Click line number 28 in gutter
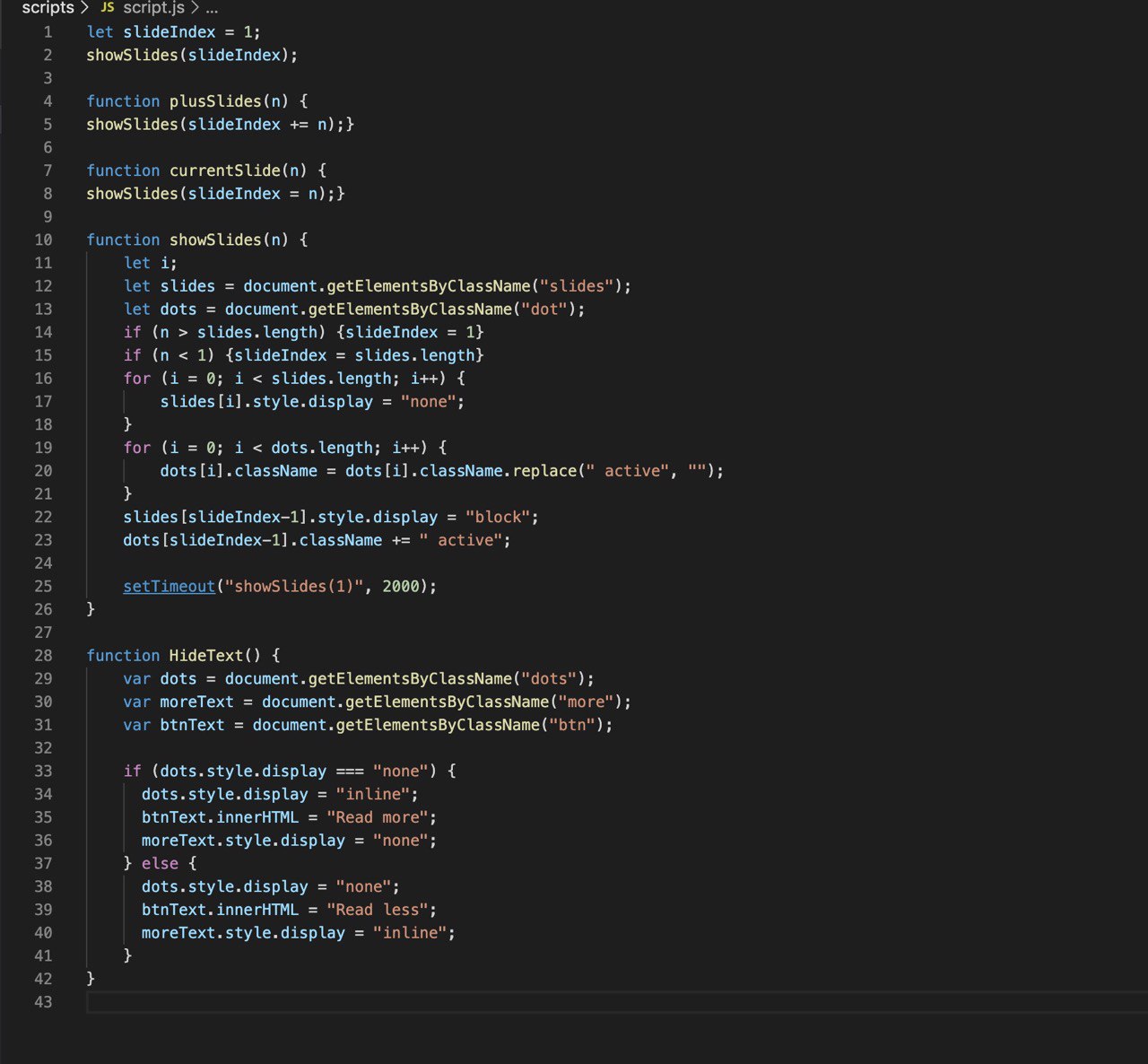 (x=43, y=655)
